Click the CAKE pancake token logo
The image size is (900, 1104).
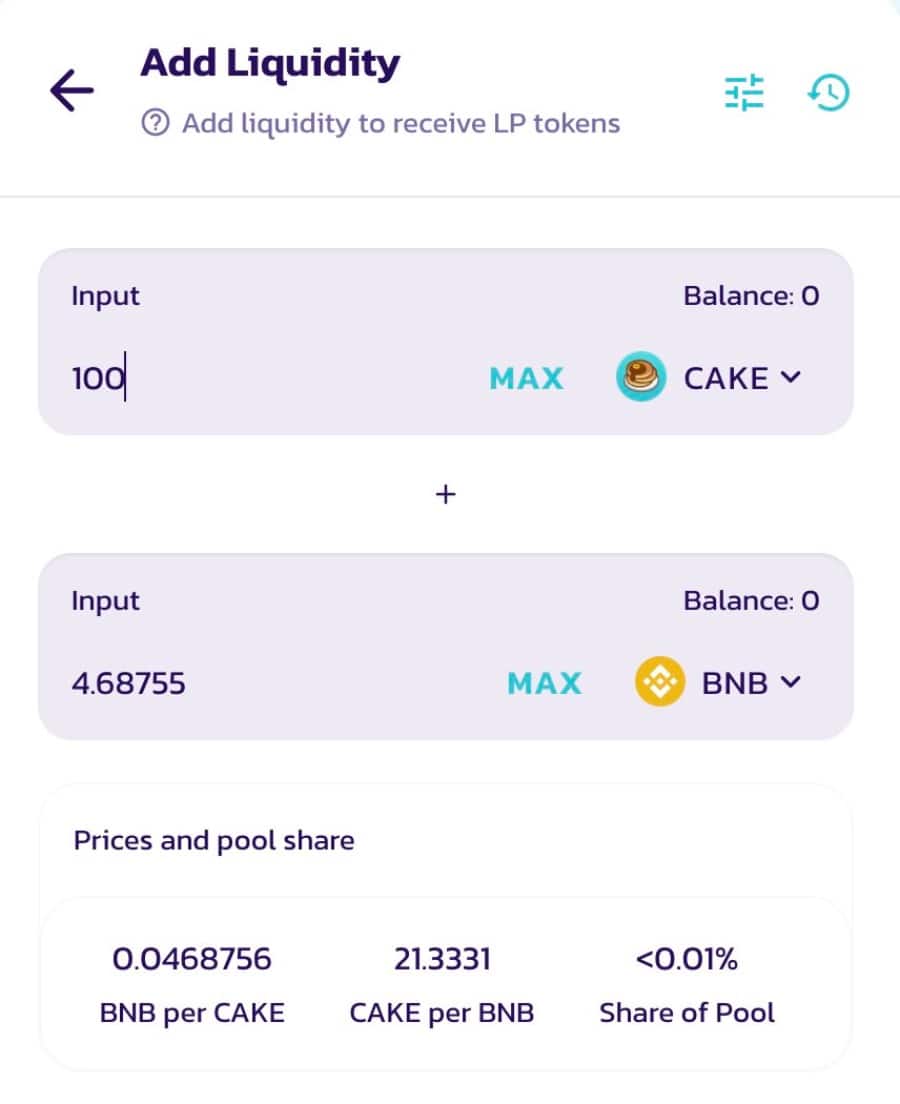click(x=641, y=377)
